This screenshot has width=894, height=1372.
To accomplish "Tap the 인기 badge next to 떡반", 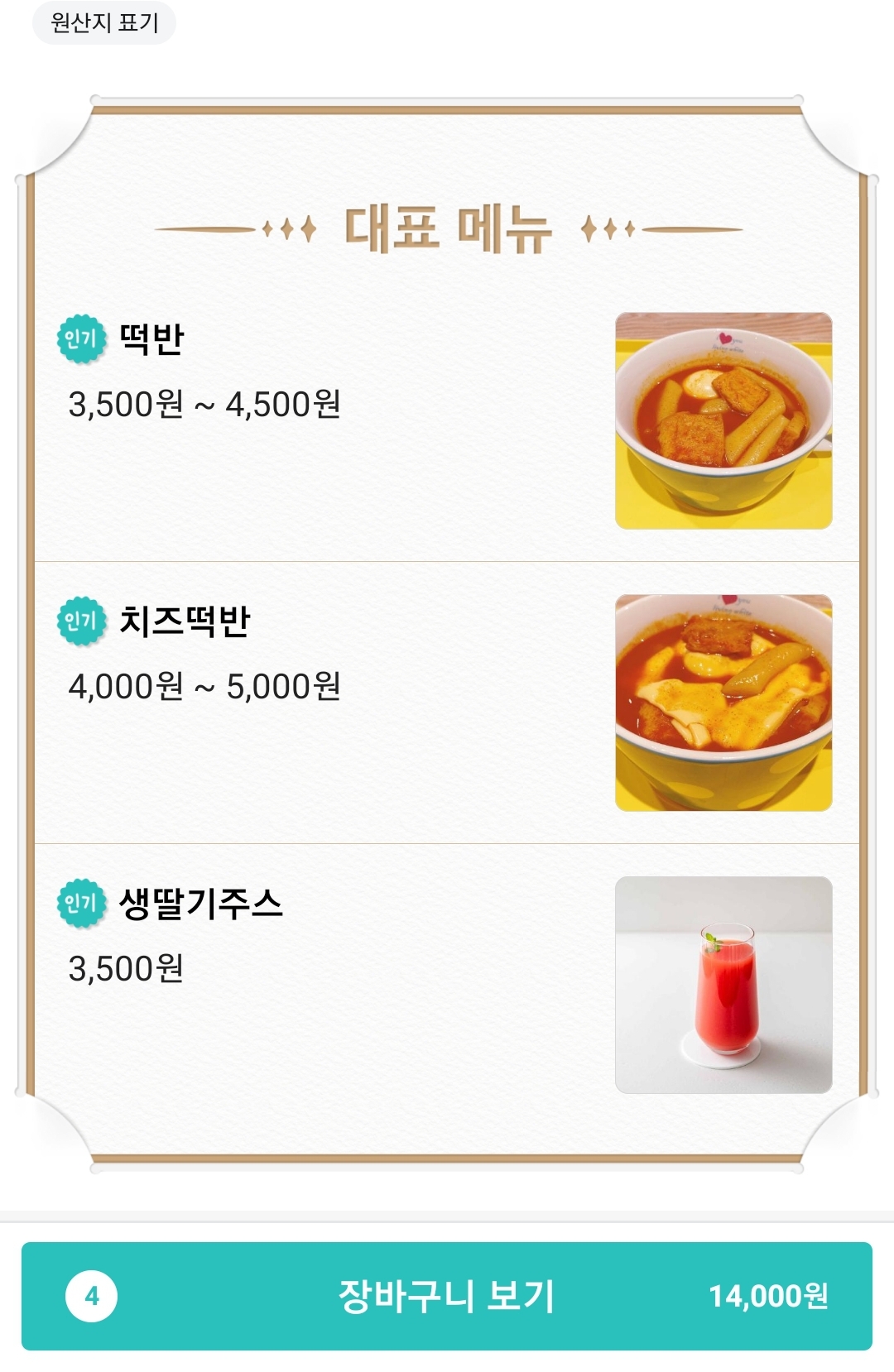I will coord(81,338).
